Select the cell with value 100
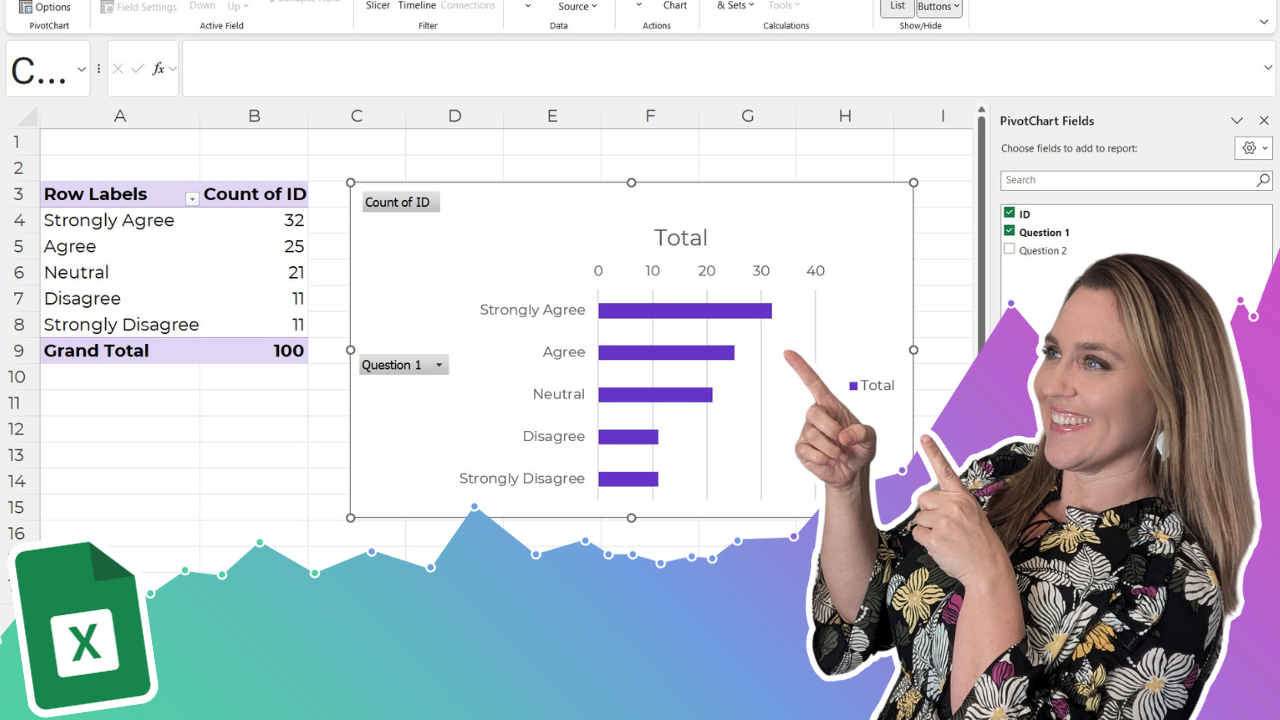This screenshot has height=720, width=1280. click(x=254, y=350)
